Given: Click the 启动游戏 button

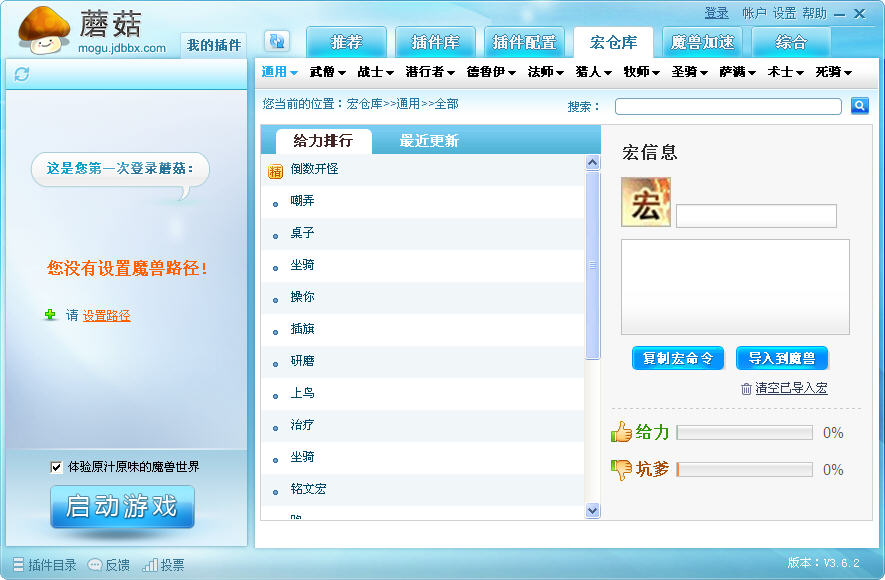Looking at the screenshot, I should click(x=122, y=507).
